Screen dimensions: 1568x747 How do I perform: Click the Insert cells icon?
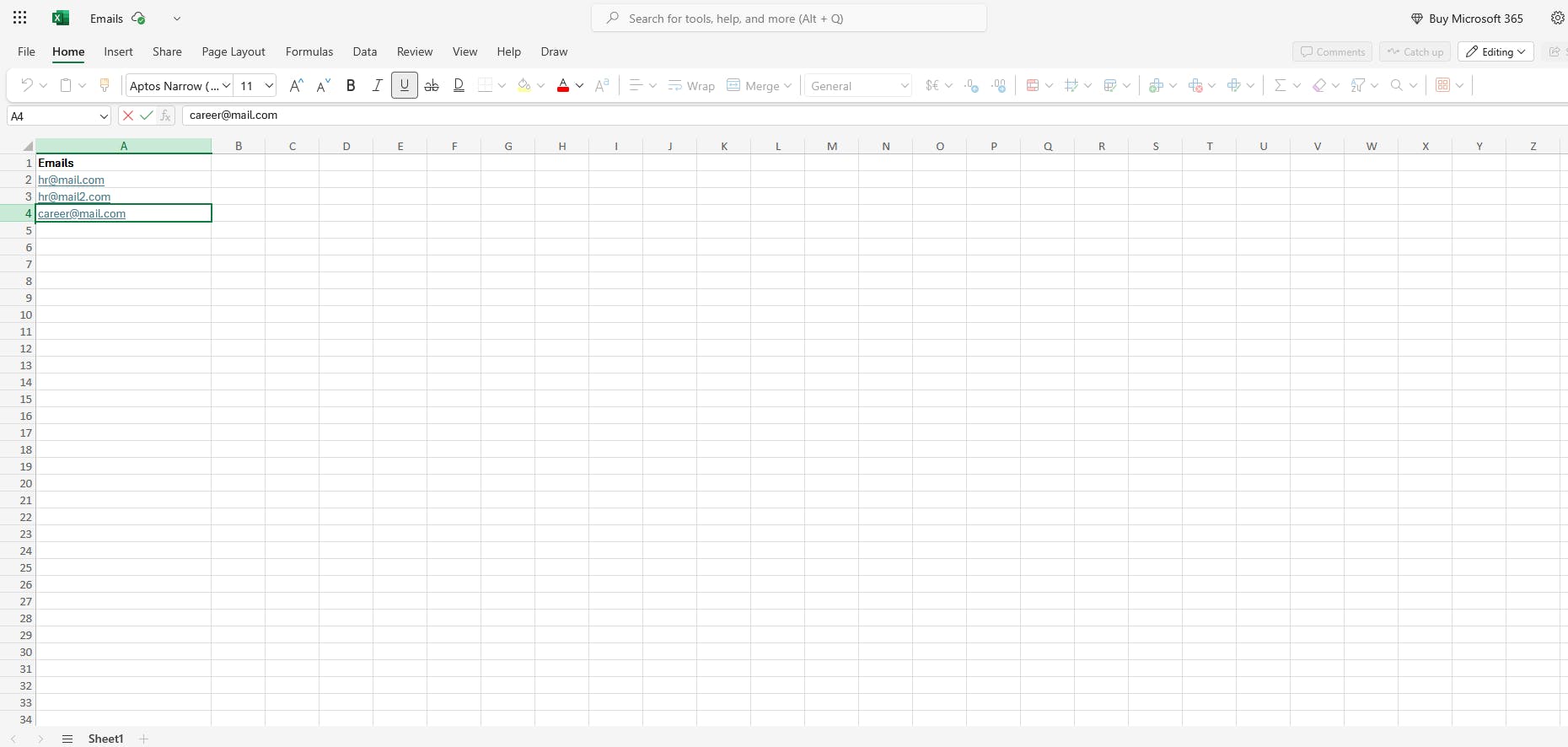click(1156, 85)
